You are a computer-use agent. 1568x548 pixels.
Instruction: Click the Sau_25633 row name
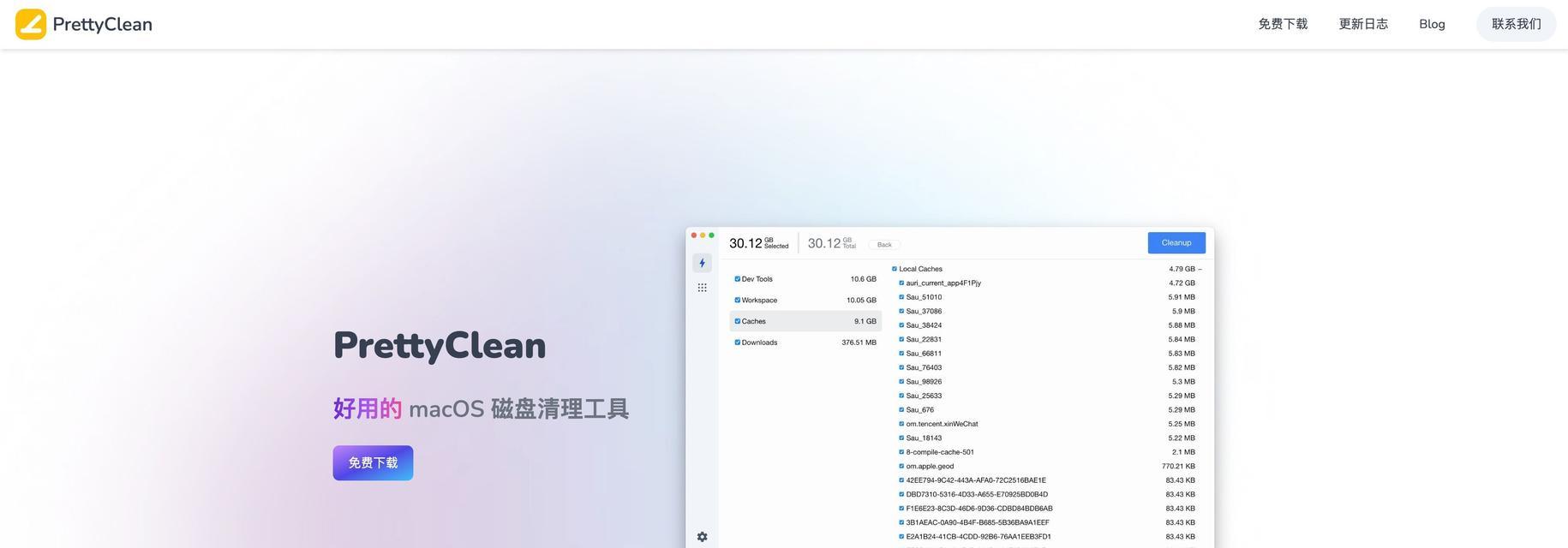point(924,396)
